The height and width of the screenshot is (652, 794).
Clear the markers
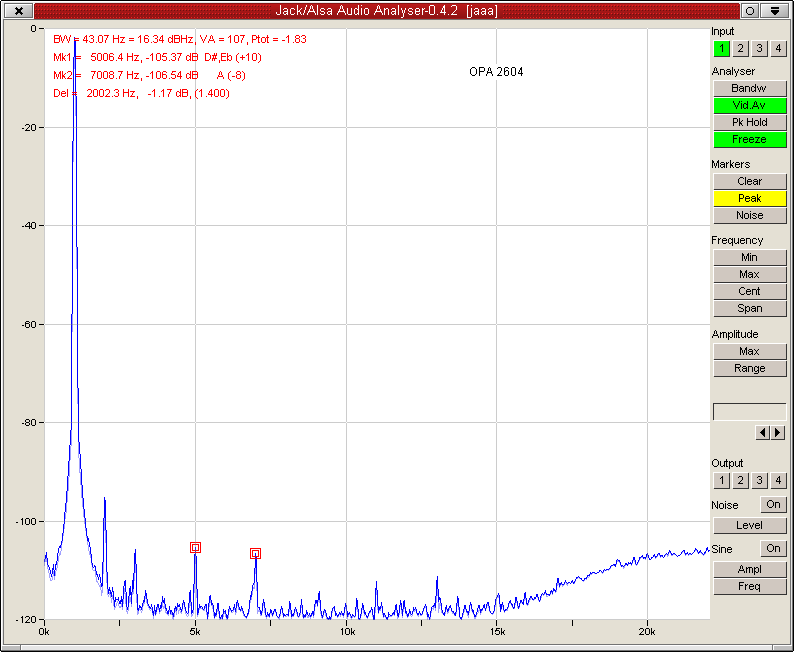coord(749,181)
